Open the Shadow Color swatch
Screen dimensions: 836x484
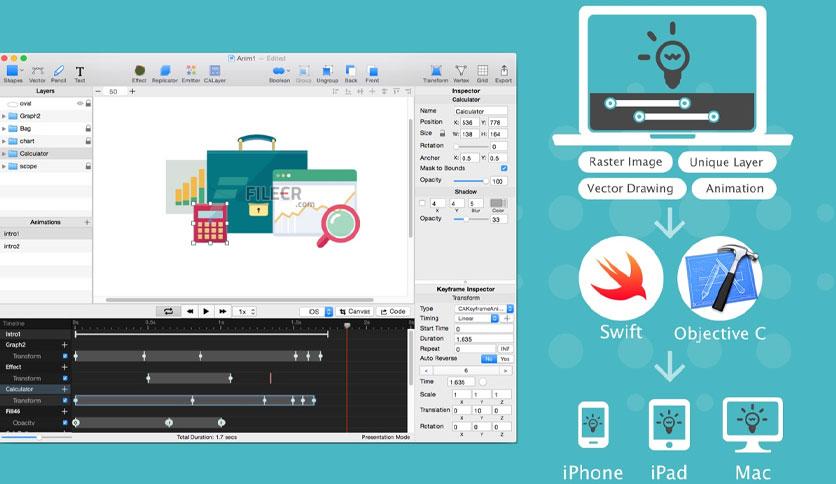coord(498,203)
